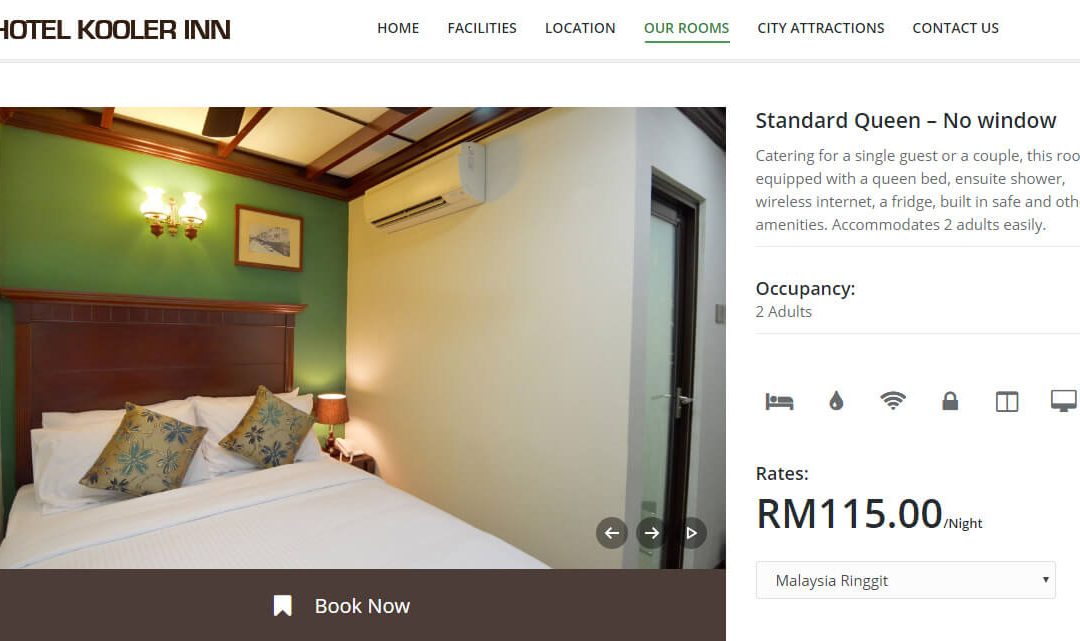Go to the Home menu item
Screen dimensions: 1080x641
[398, 28]
